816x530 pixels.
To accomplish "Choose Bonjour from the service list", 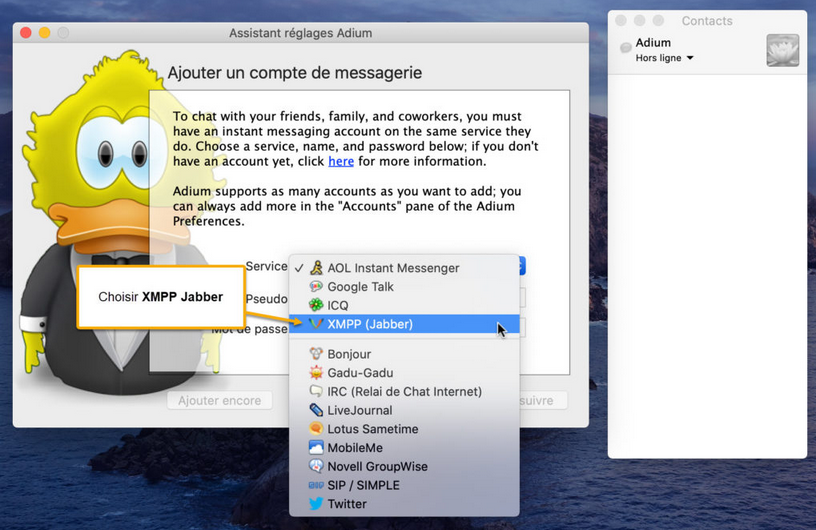I will 404,354.
